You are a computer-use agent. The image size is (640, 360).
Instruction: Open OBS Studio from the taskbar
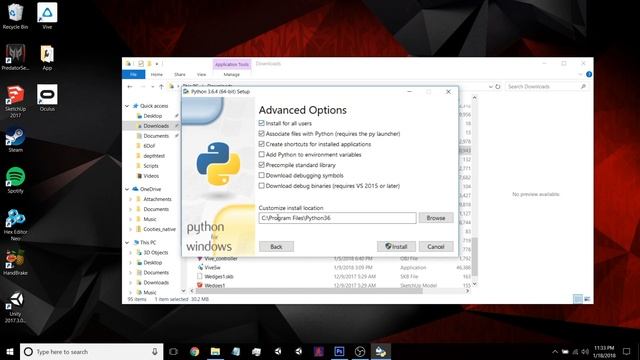[x=360, y=351]
